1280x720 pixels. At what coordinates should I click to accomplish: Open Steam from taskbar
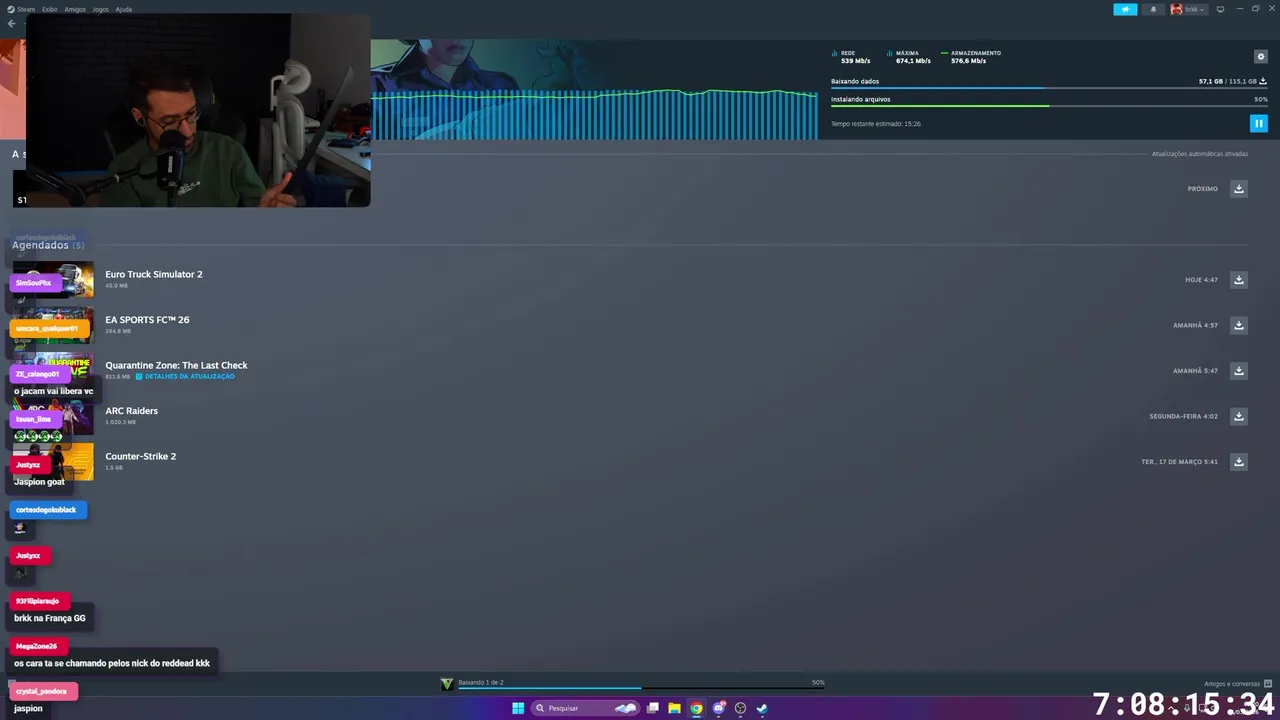click(x=762, y=708)
